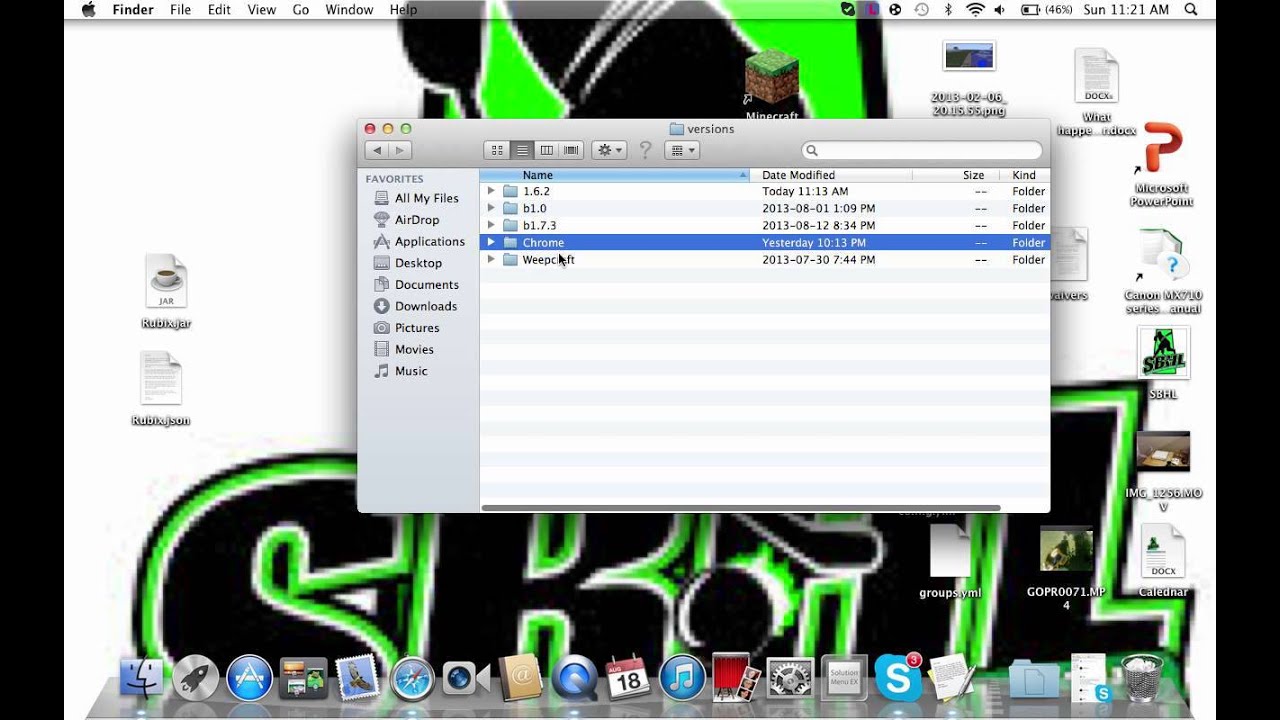
Task: Open App Store from the Dock
Action: coord(249,678)
